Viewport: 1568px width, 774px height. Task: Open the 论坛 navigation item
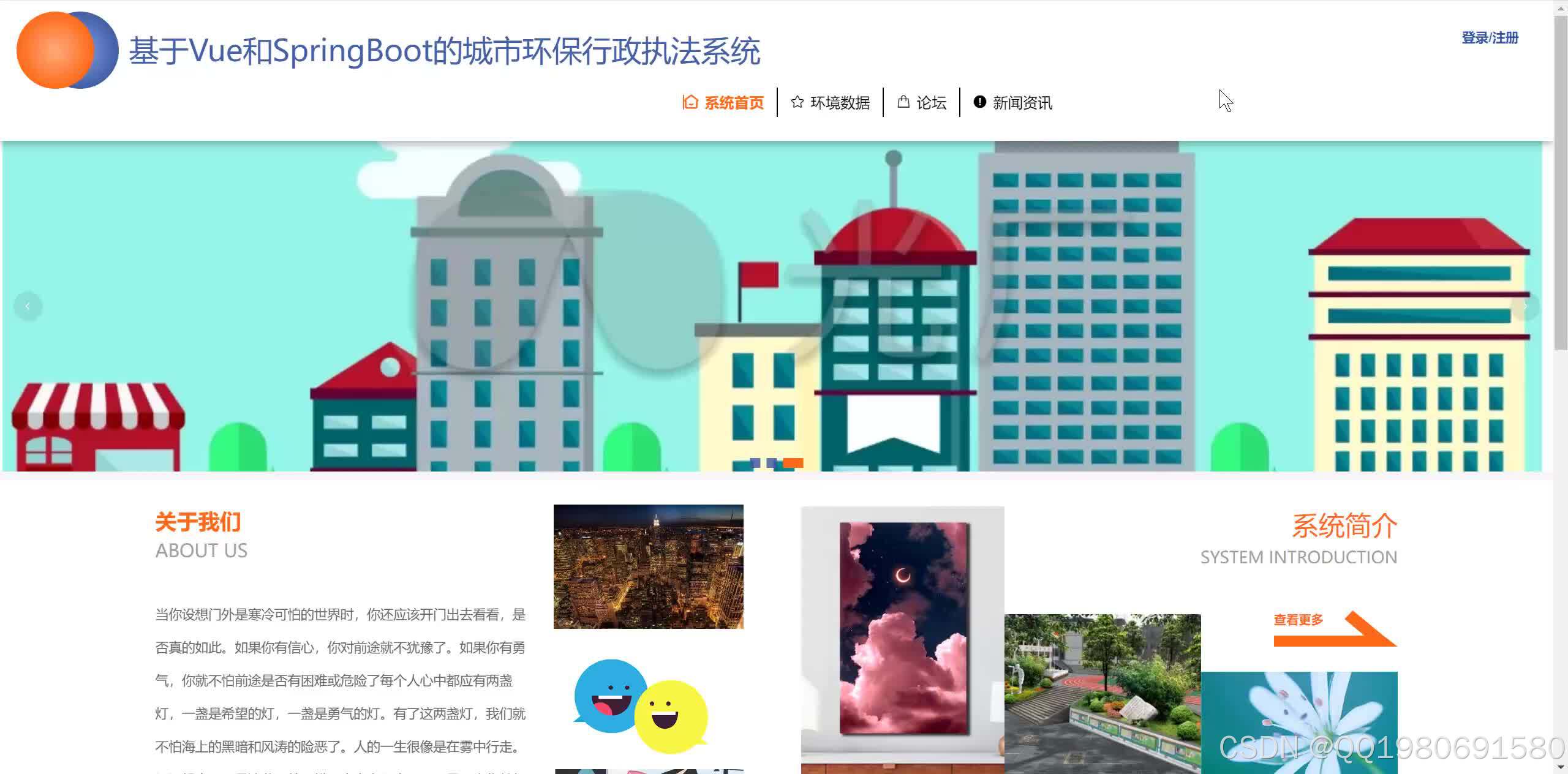click(932, 102)
